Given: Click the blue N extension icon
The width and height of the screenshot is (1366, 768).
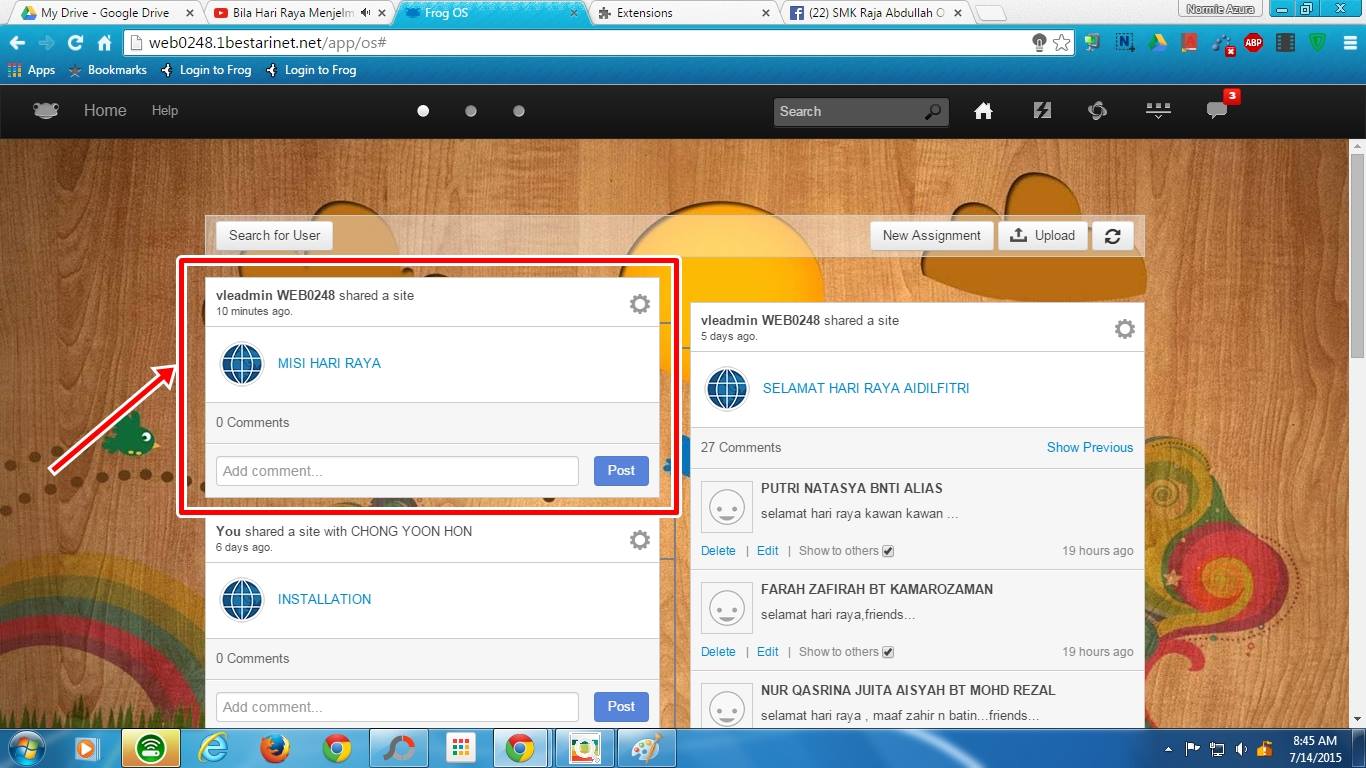Looking at the screenshot, I should point(1125,43).
